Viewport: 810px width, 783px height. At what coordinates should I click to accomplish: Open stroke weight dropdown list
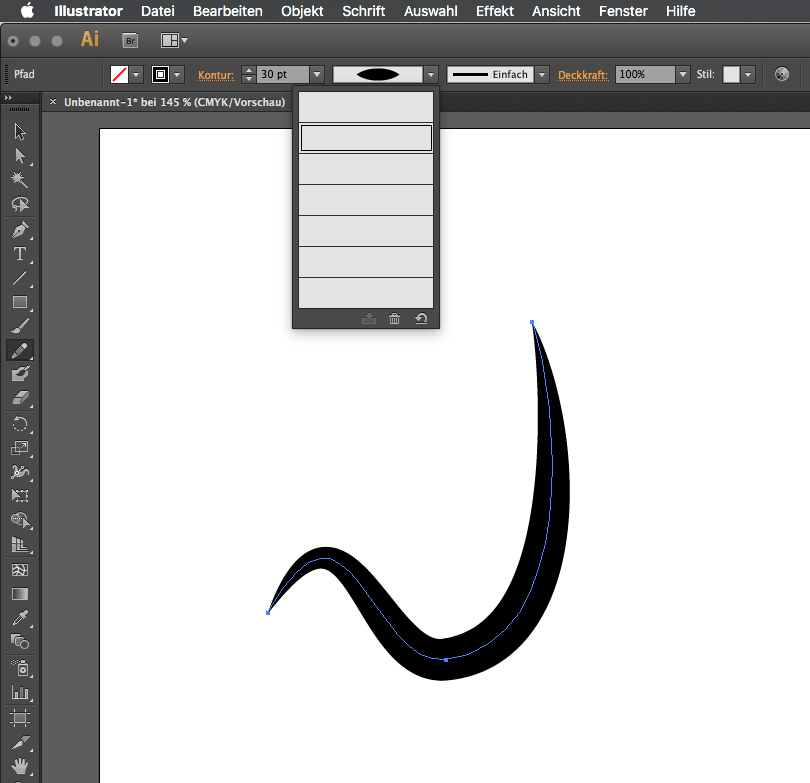pyautogui.click(x=317, y=74)
